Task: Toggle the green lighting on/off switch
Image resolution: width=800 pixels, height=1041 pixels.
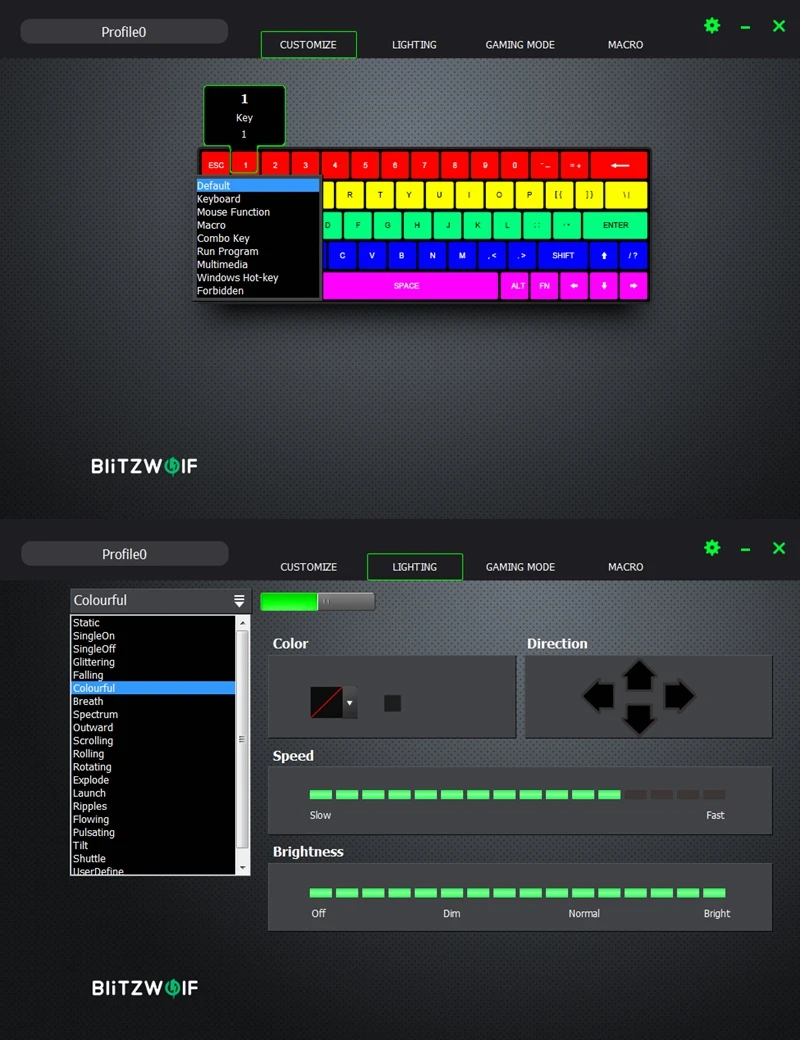Action: tap(317, 601)
